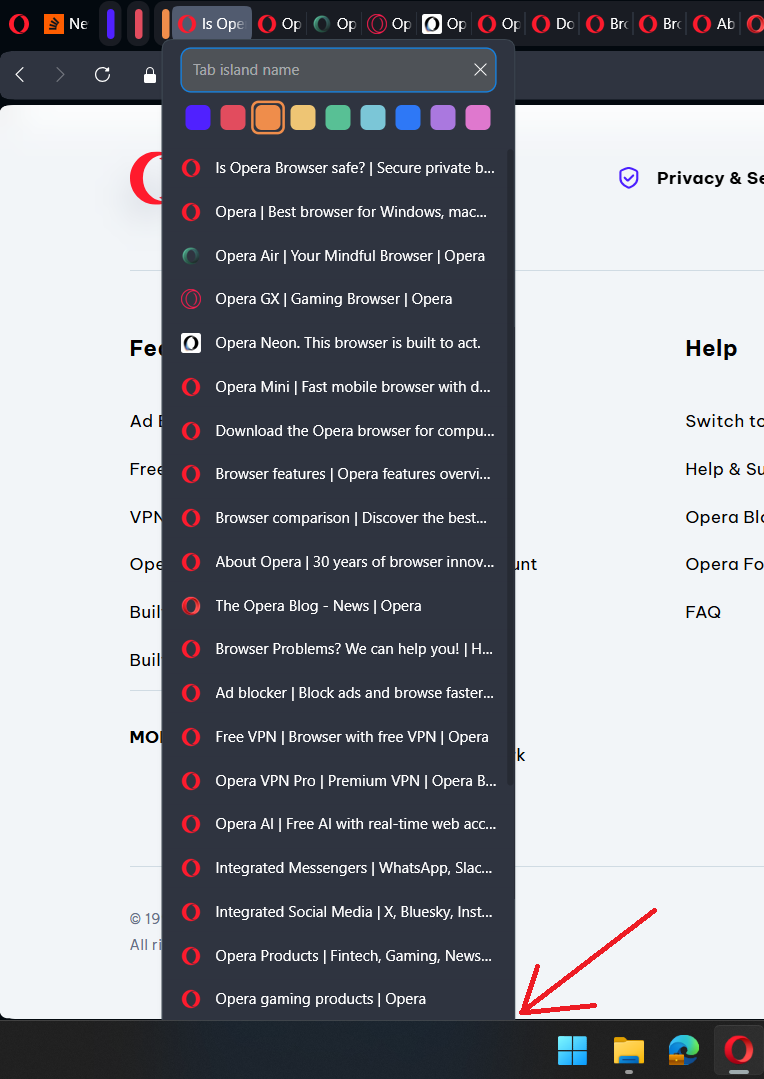Switch to the Opera Air list entry
Image resolution: width=764 pixels, height=1079 pixels.
tap(349, 256)
